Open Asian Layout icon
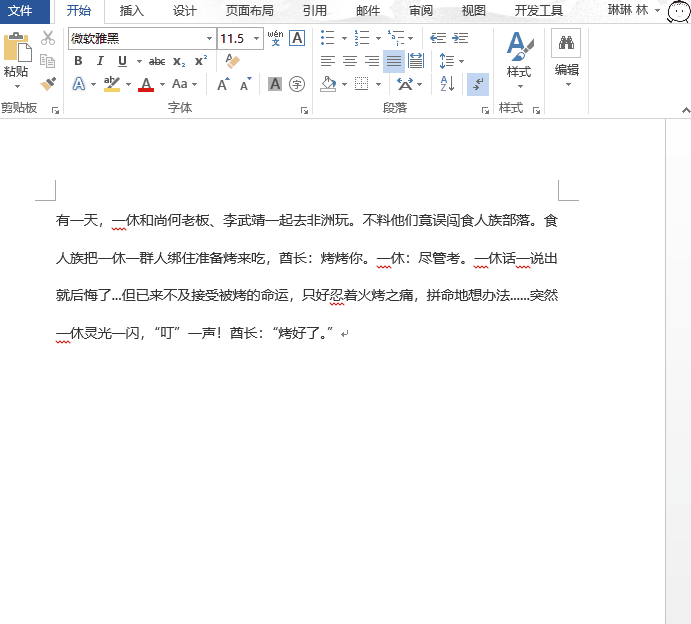The width and height of the screenshot is (691, 624). 405,84
